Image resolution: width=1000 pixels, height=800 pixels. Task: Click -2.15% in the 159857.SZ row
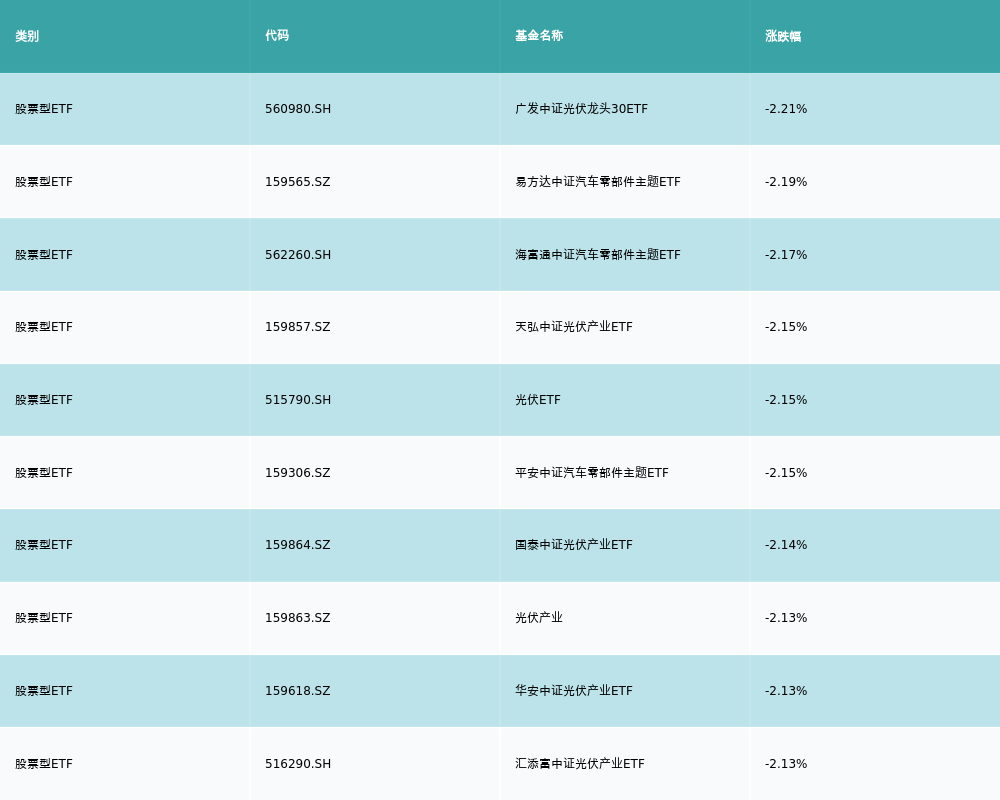pyautogui.click(x=786, y=327)
